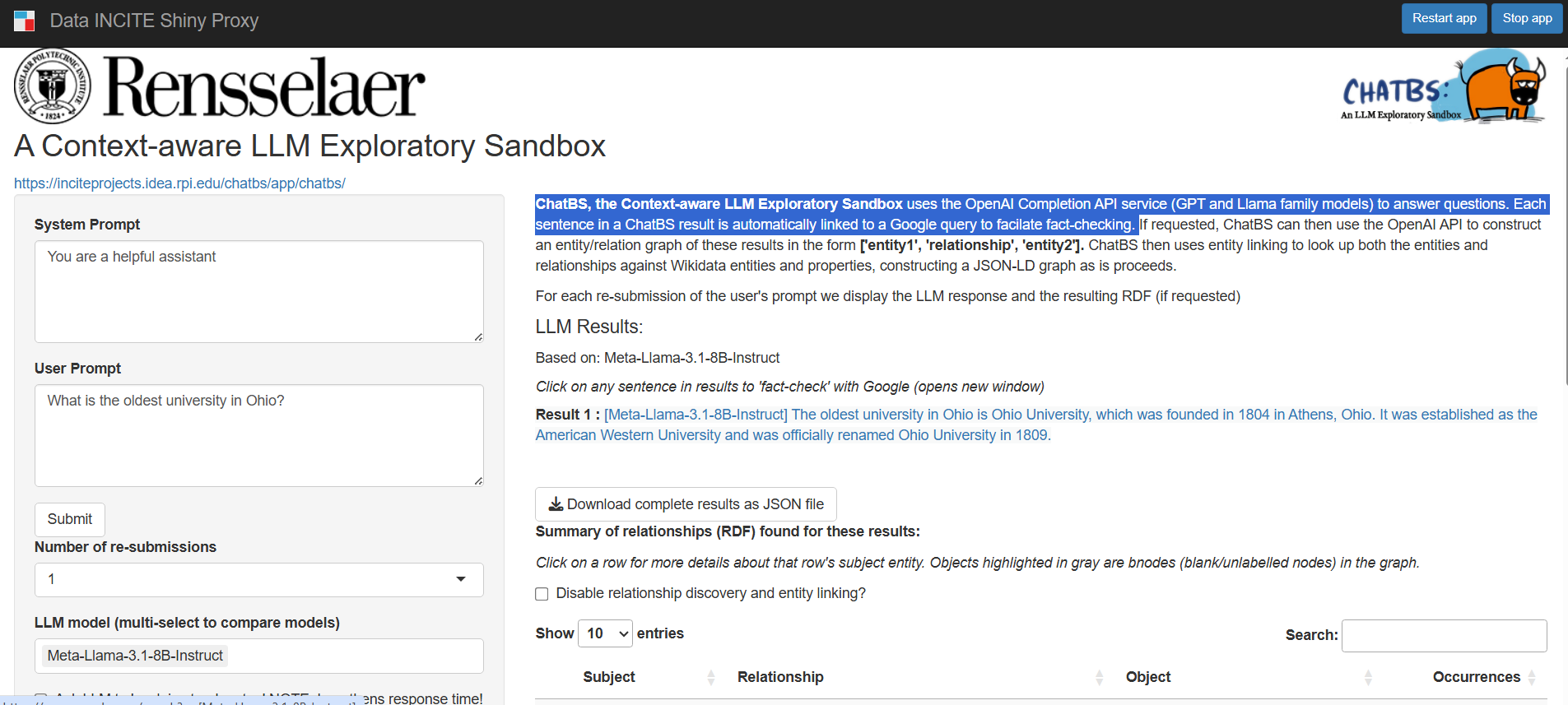Click the 'Summary of relationships (RDF)' heading
Image resolution: width=1568 pixels, height=705 pixels.
coord(728,531)
